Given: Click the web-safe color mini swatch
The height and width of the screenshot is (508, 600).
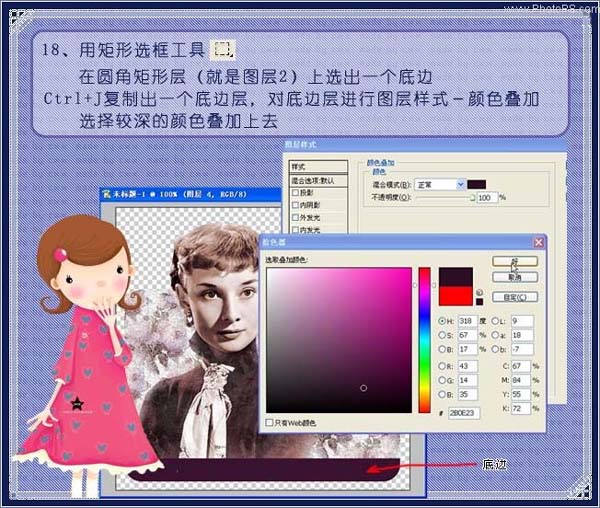Looking at the screenshot, I should point(479,302).
